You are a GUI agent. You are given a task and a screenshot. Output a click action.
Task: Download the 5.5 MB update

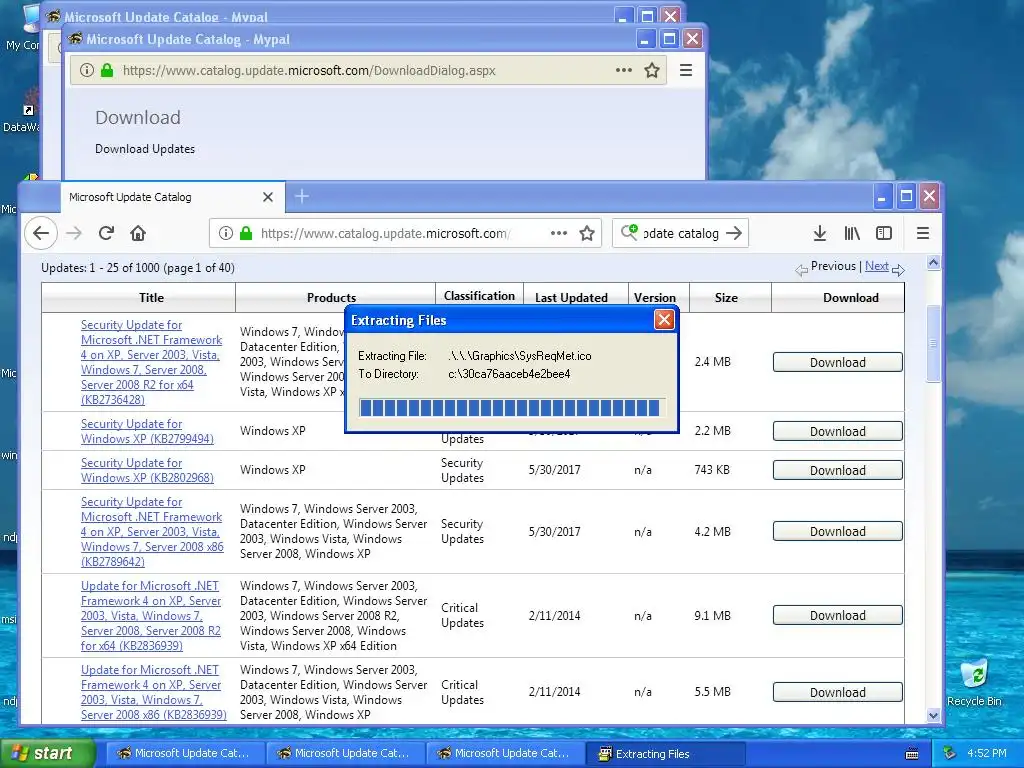click(x=838, y=692)
